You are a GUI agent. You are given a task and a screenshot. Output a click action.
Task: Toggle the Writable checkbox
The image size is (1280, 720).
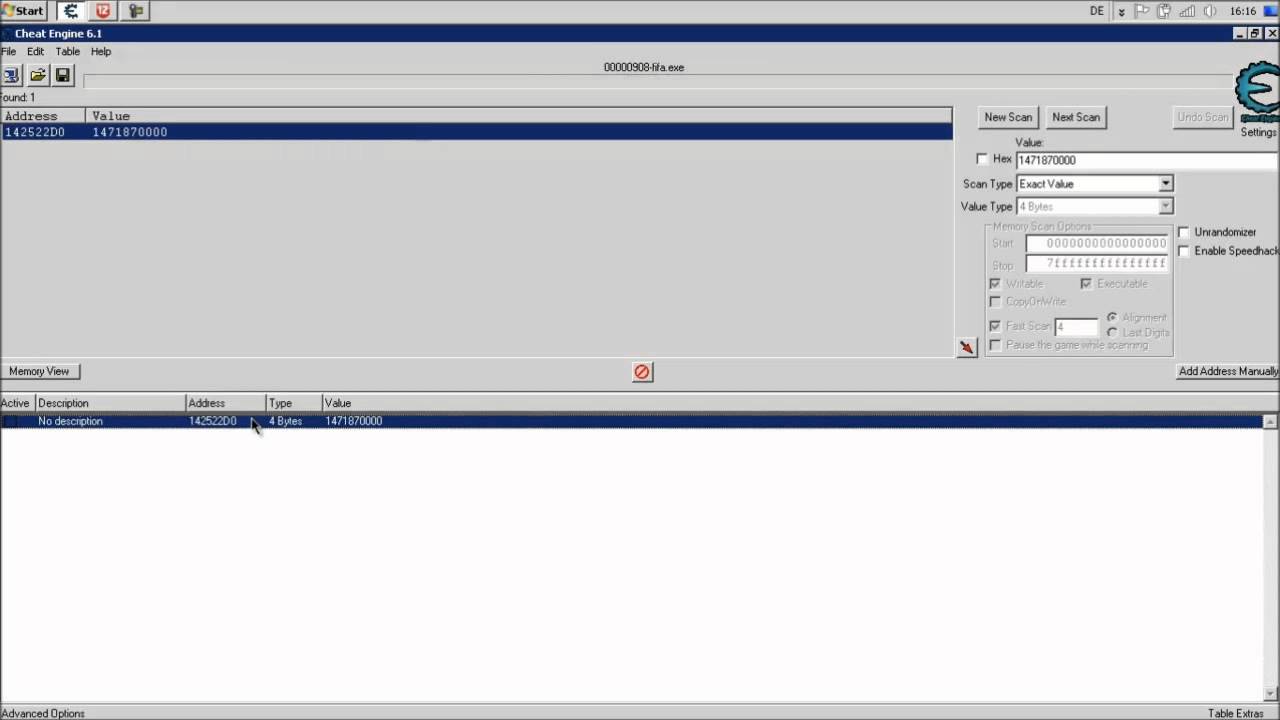coord(995,284)
